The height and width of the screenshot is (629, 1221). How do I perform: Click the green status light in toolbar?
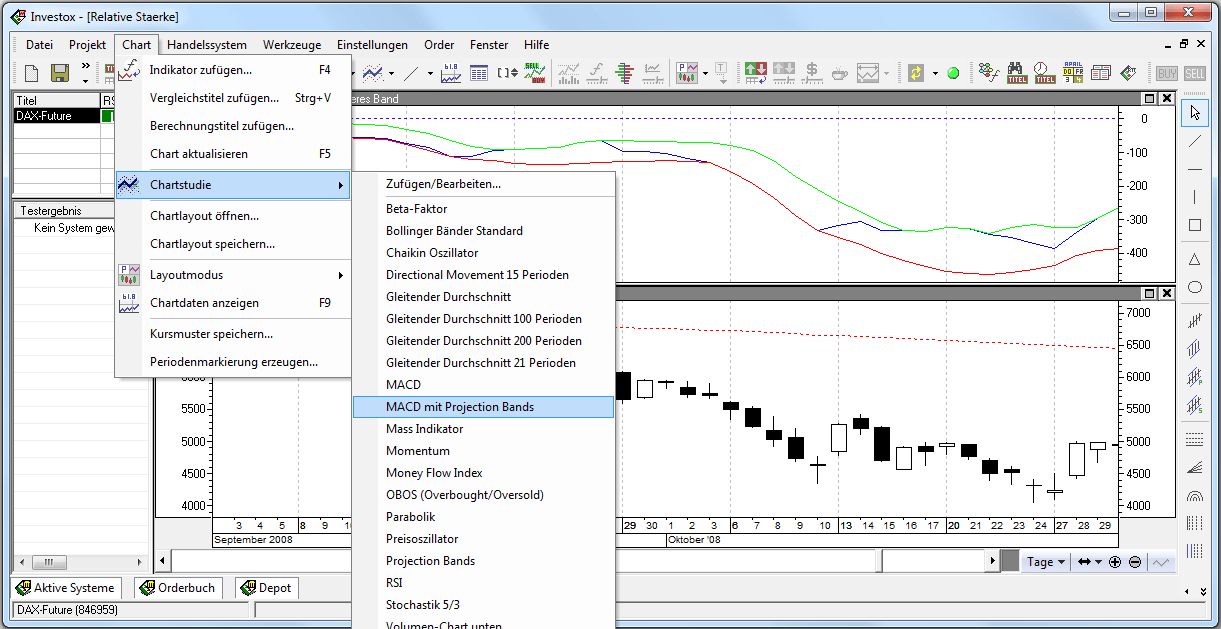(953, 73)
